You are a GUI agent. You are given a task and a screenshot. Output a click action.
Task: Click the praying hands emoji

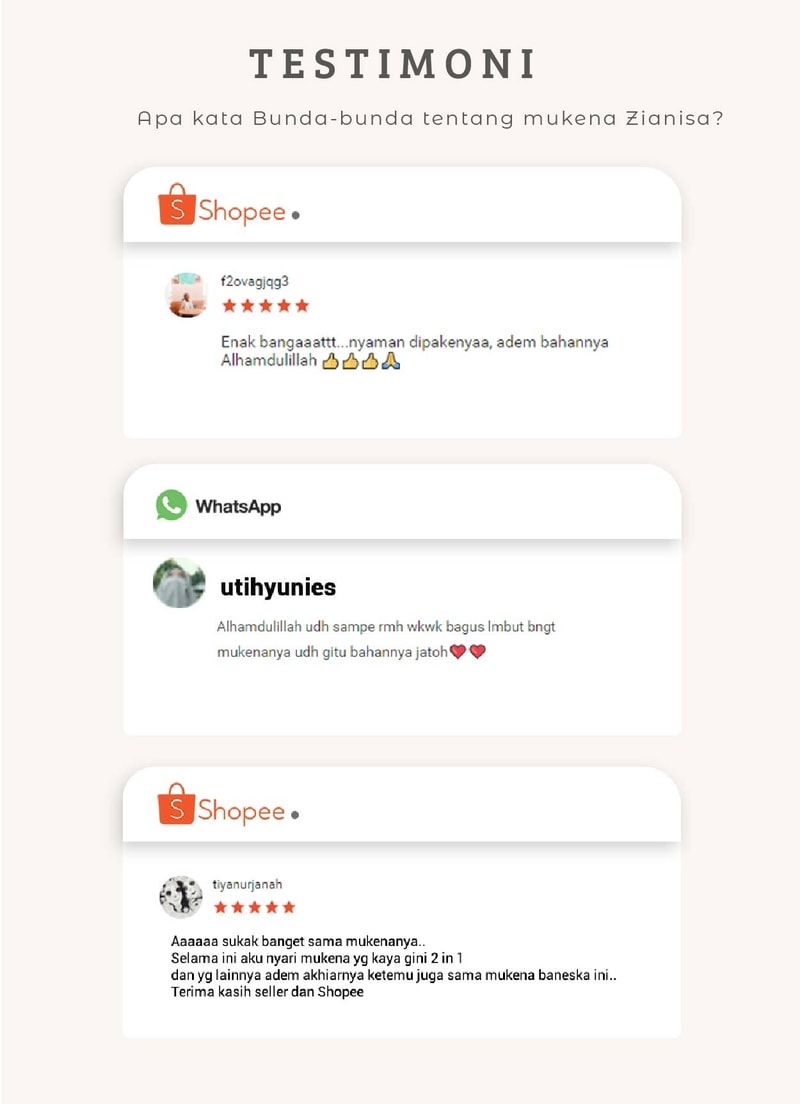click(x=391, y=362)
